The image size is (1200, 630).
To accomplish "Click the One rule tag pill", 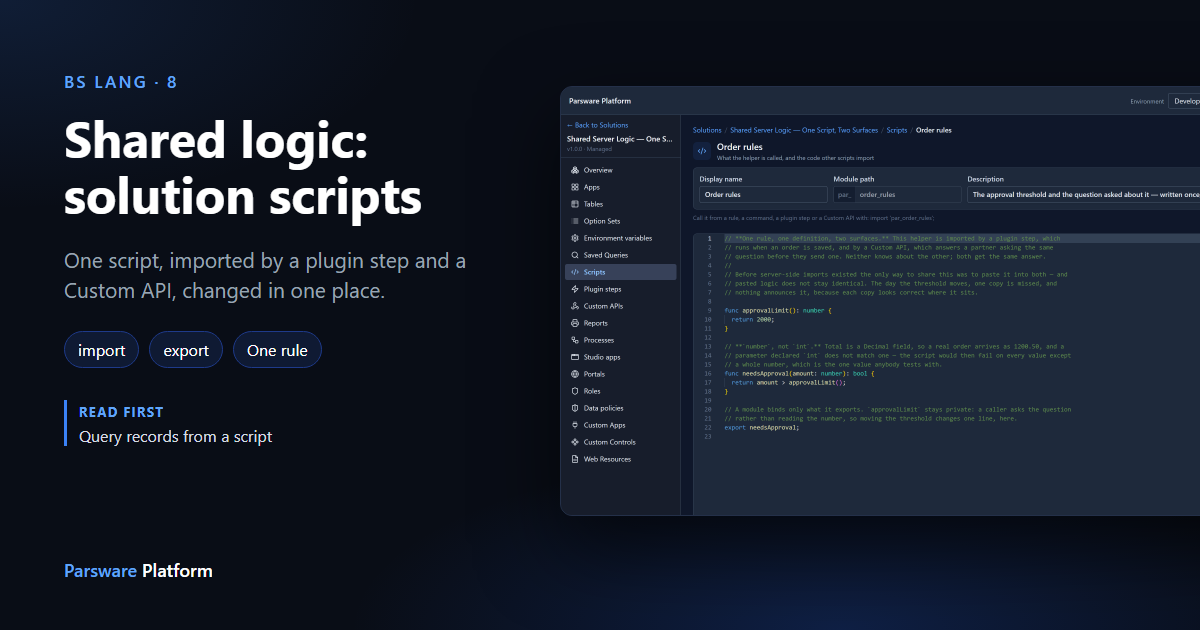I will (277, 350).
